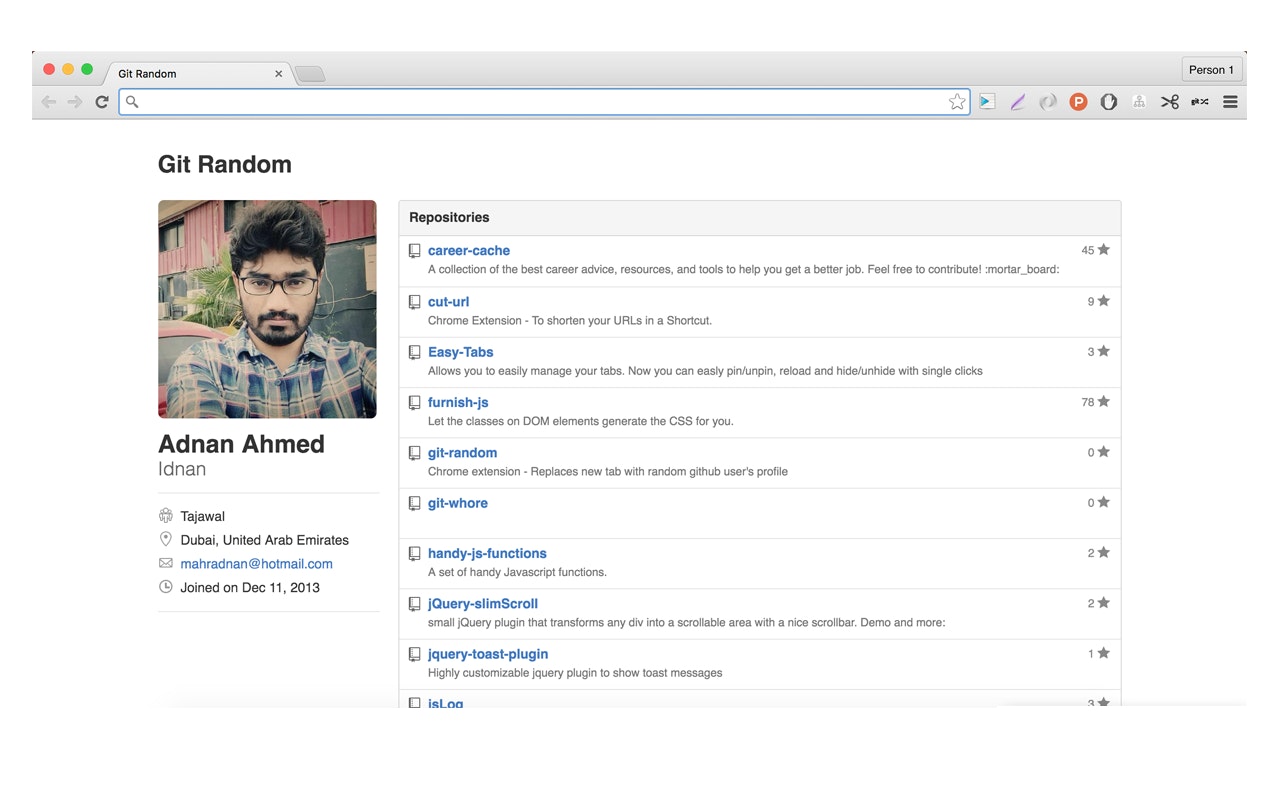Click the Person 1 profile chip
Screen dimensions: 1280x800
click(x=1211, y=69)
